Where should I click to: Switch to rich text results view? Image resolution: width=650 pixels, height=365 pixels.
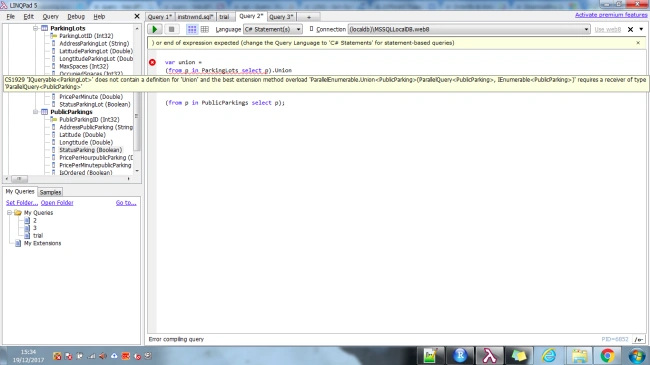coord(192,29)
